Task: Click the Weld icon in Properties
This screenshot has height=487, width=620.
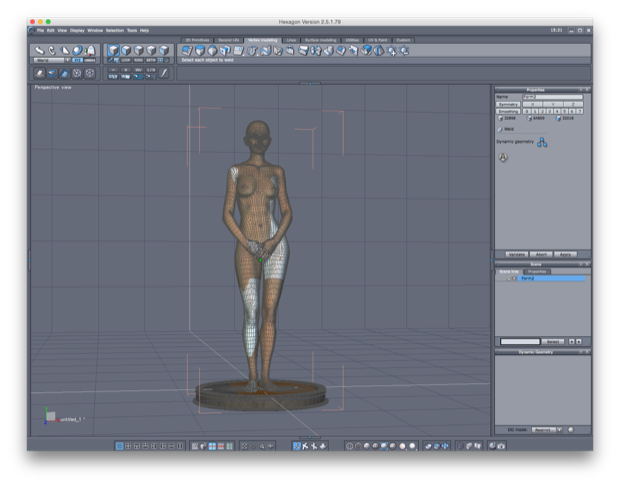Action: [x=500, y=129]
